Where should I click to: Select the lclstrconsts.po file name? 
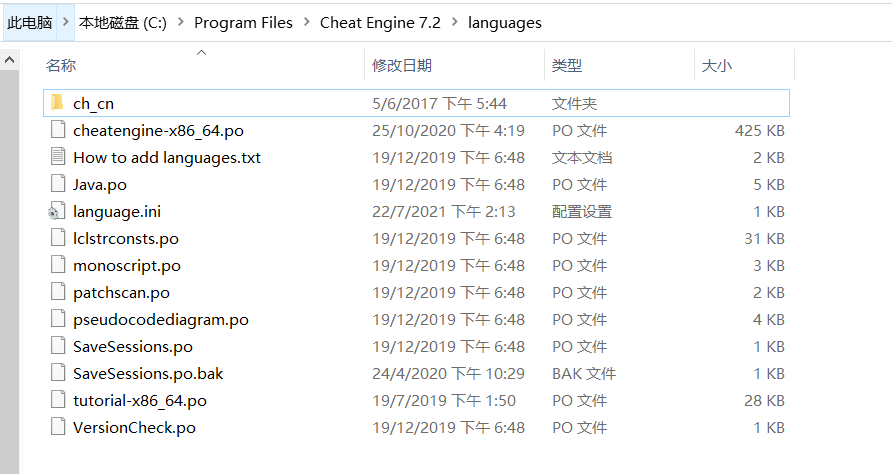pyautogui.click(x=126, y=238)
